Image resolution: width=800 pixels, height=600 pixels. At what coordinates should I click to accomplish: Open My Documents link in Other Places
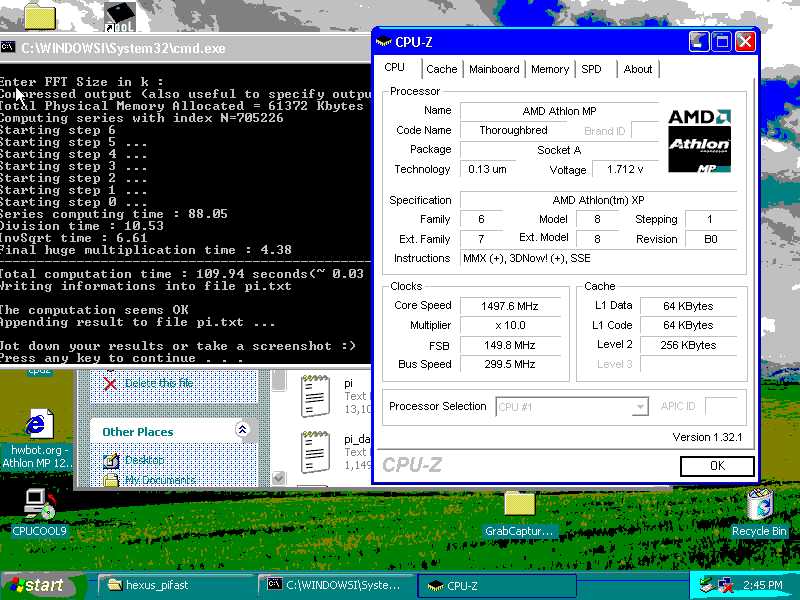coord(160,480)
